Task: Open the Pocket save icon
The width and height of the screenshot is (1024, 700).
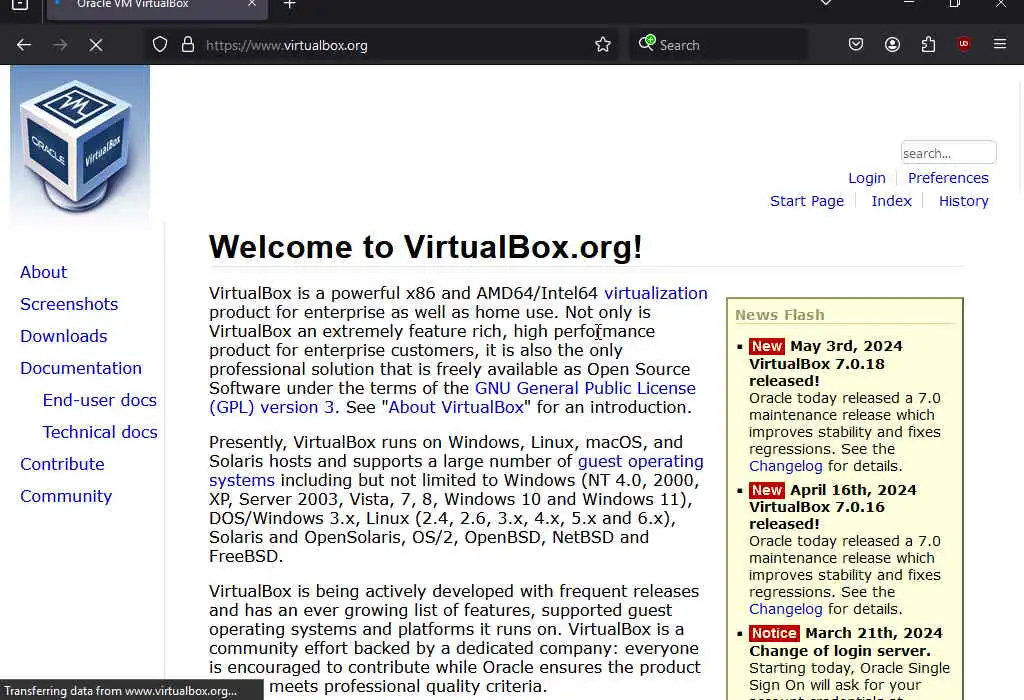Action: pyautogui.click(x=856, y=44)
